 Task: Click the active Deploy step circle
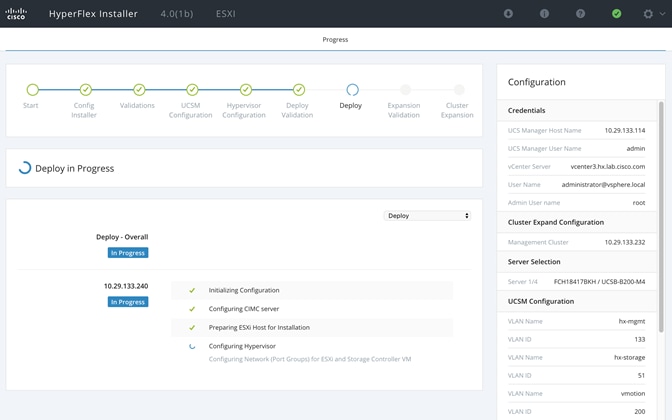(x=352, y=90)
